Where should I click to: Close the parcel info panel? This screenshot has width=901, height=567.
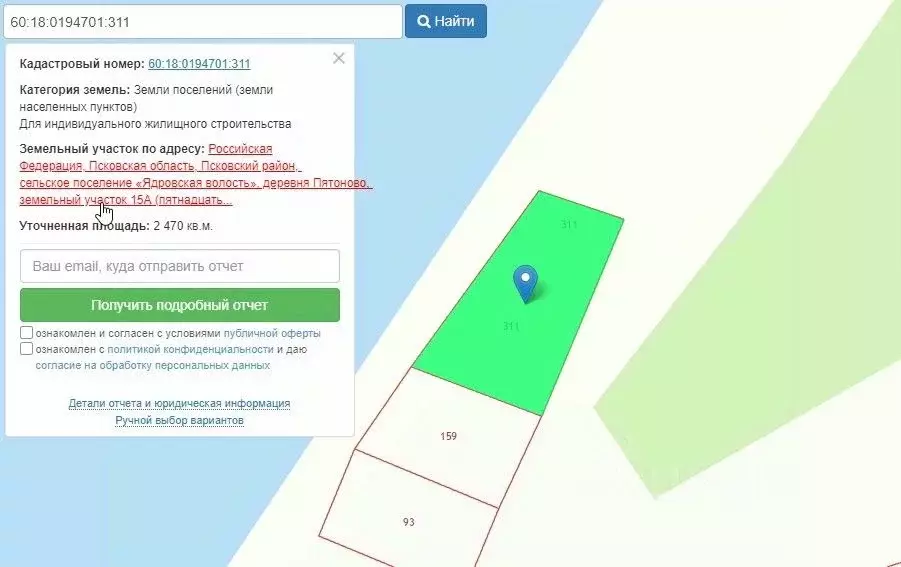tap(338, 58)
